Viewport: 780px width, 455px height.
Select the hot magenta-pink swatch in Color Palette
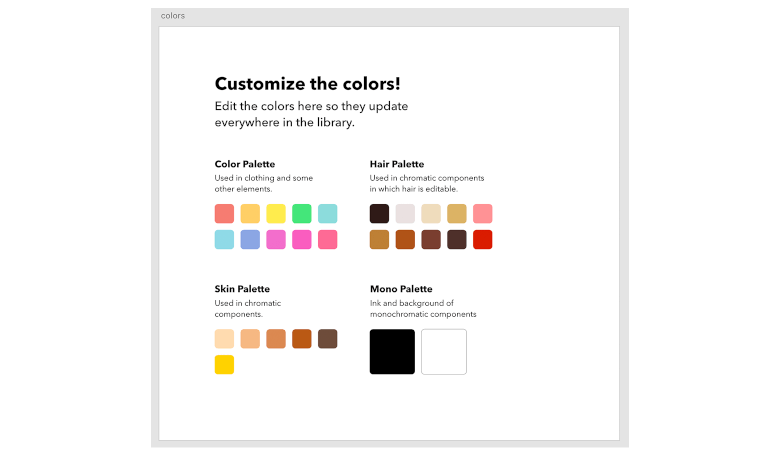tap(302, 239)
